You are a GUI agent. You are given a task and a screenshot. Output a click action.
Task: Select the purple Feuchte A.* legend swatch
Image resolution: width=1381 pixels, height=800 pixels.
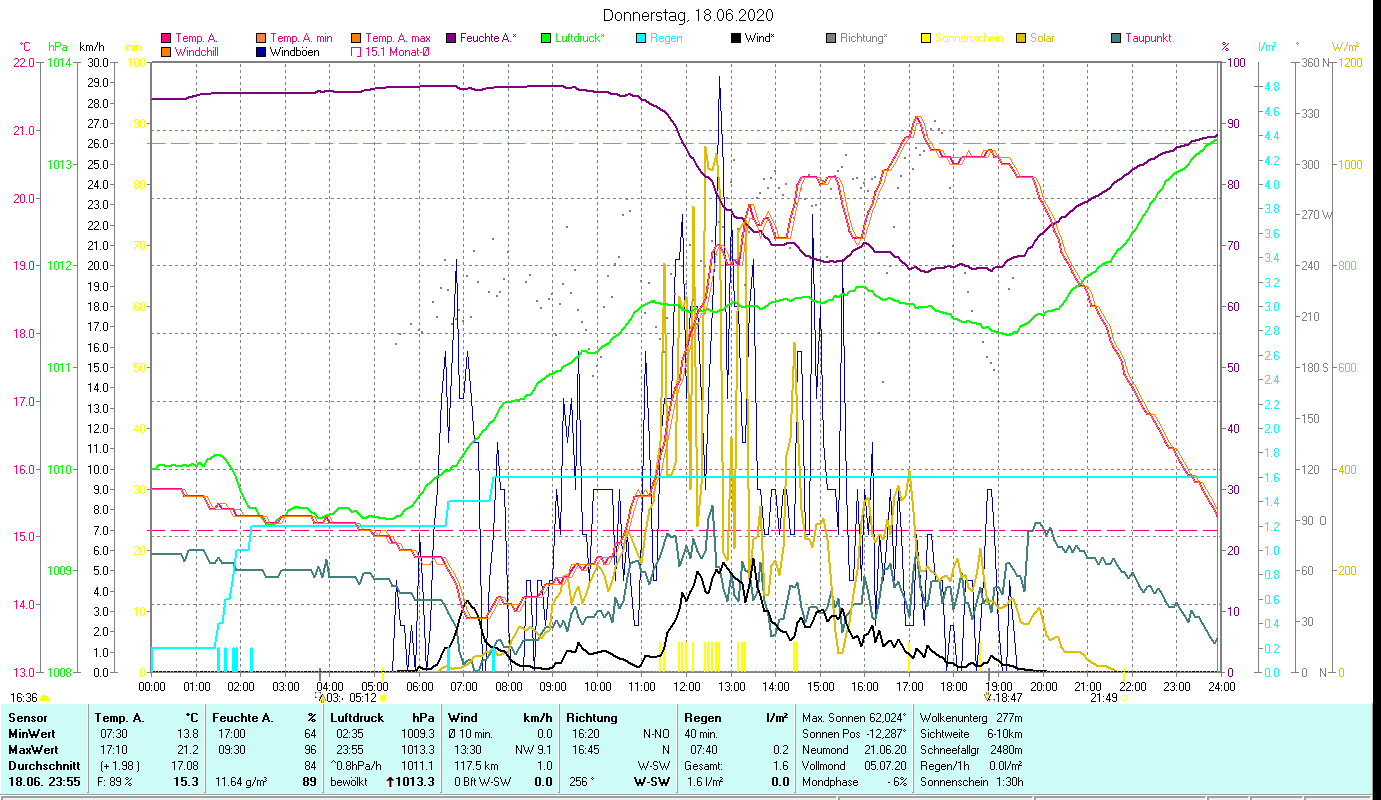[451, 38]
